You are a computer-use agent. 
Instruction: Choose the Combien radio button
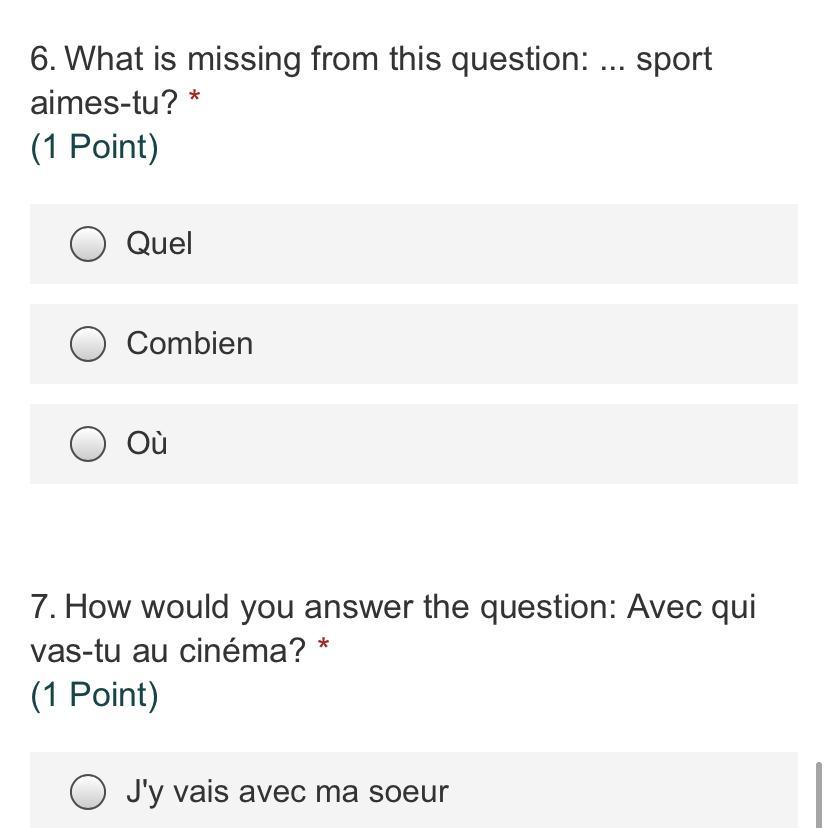point(88,344)
